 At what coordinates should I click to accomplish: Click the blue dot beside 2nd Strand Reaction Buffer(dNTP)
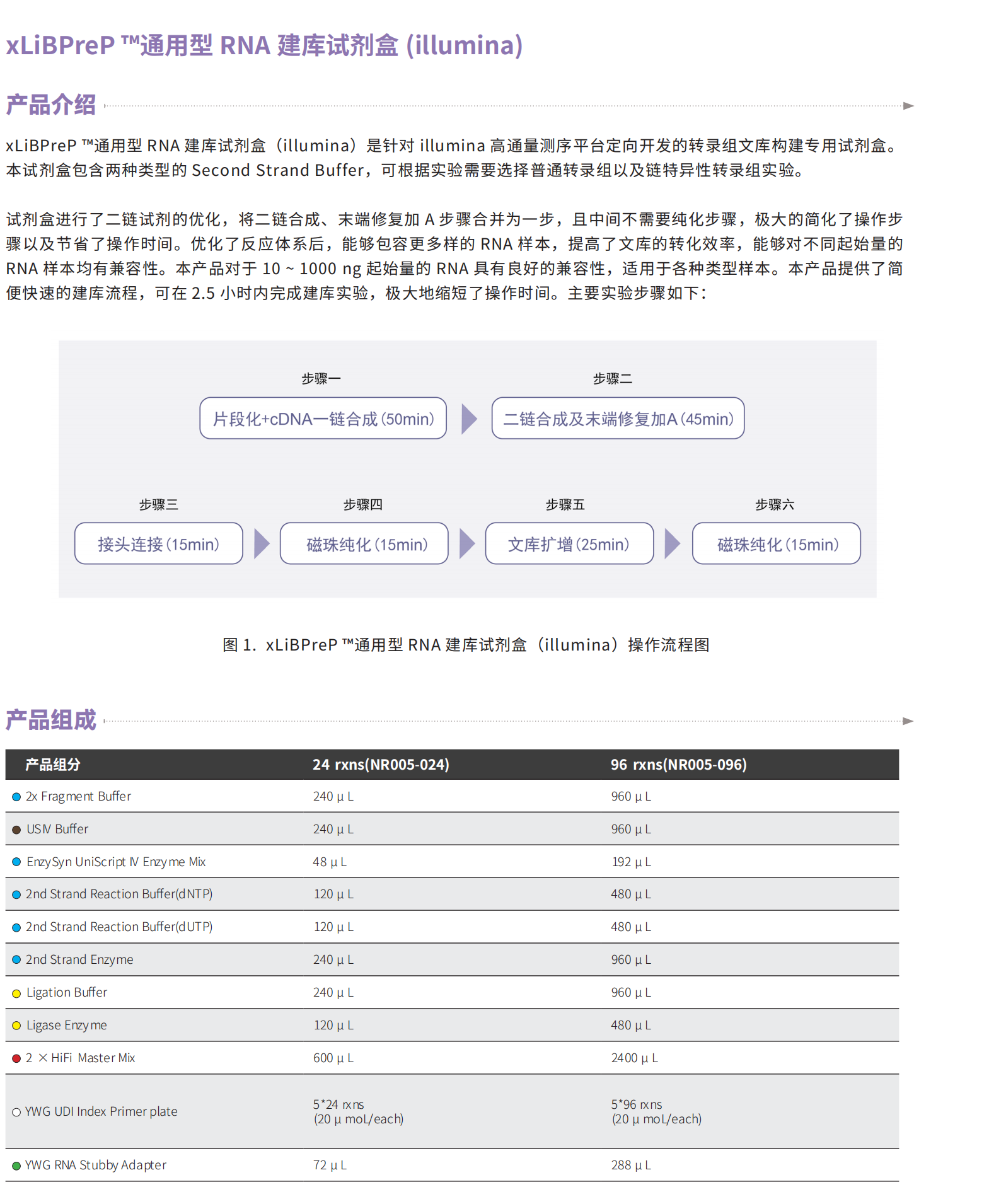pos(16,894)
